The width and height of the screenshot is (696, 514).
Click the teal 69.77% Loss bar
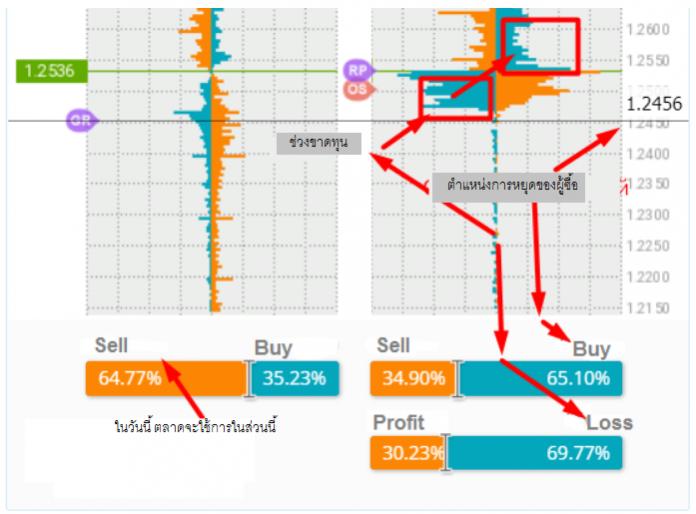tap(536, 453)
